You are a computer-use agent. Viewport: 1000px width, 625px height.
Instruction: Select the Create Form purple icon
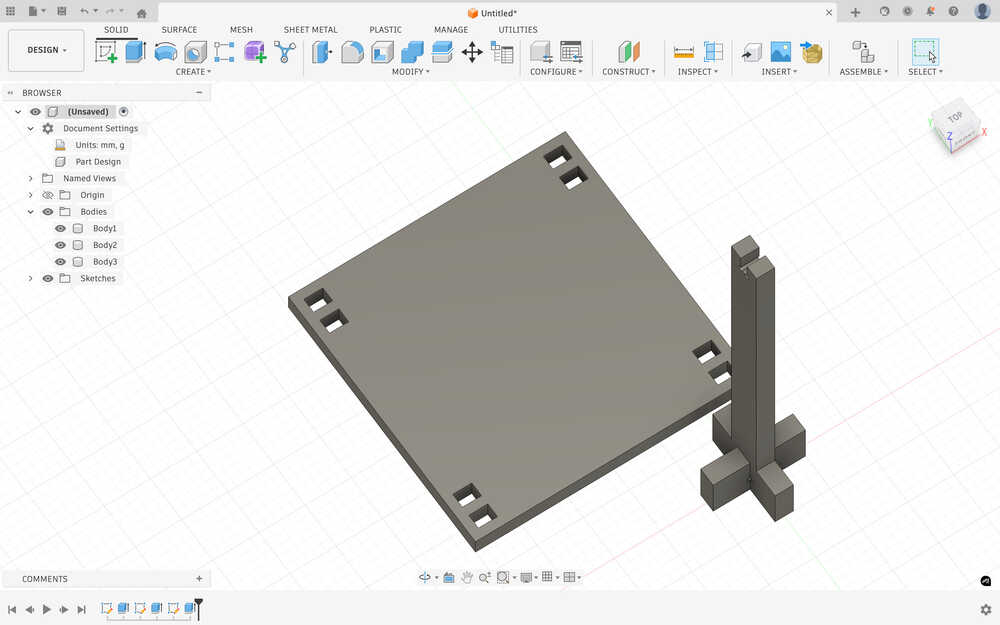pos(254,52)
